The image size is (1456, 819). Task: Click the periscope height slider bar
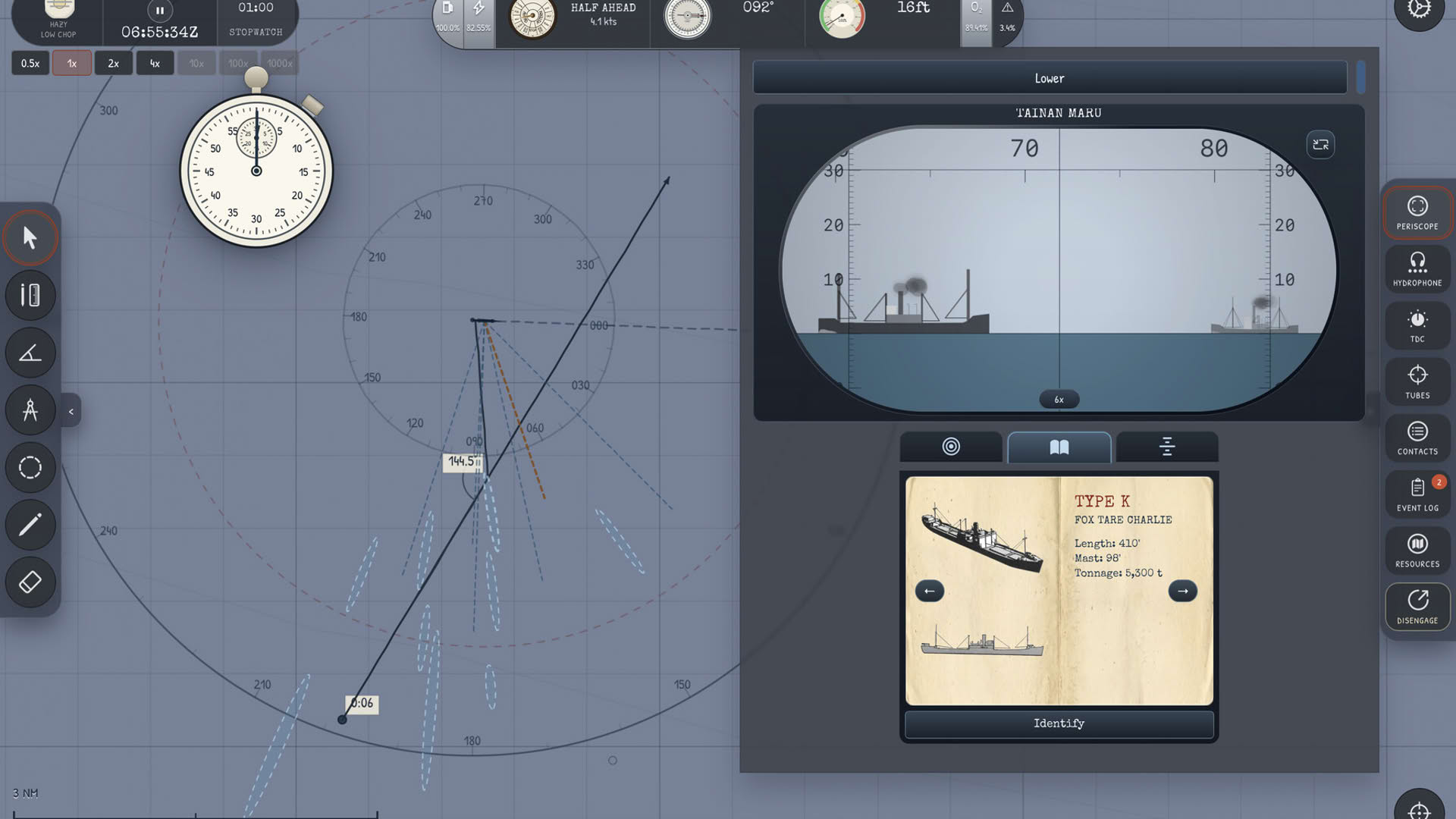tap(1360, 77)
